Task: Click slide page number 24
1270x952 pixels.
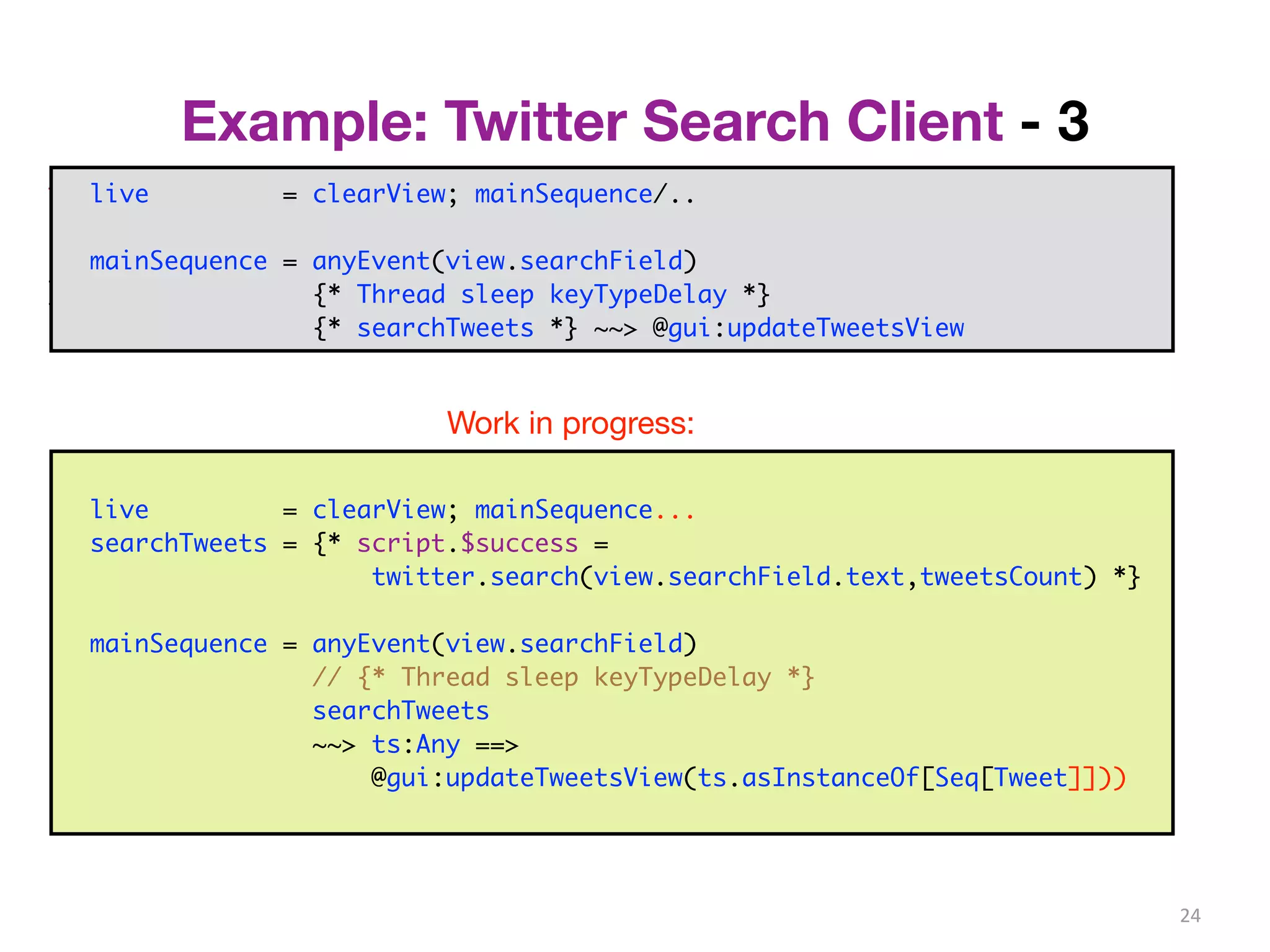Action: coord(1189,915)
